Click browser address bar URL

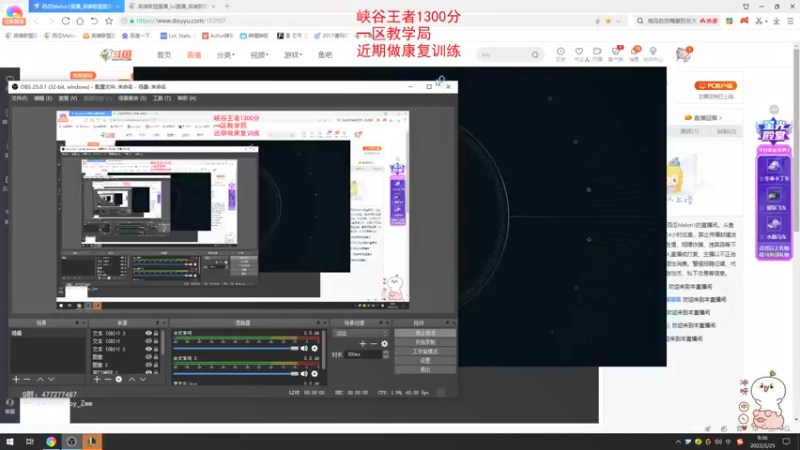181,21
